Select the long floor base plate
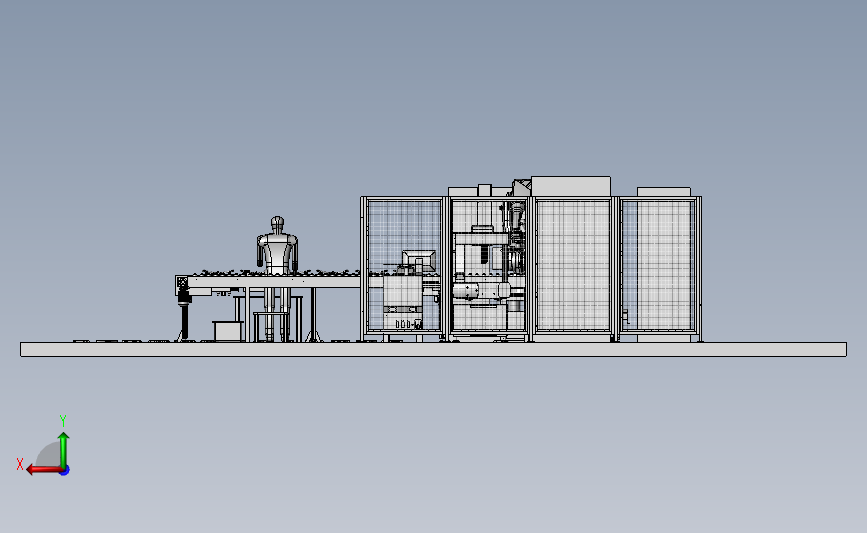The width and height of the screenshot is (867, 533). (434, 349)
